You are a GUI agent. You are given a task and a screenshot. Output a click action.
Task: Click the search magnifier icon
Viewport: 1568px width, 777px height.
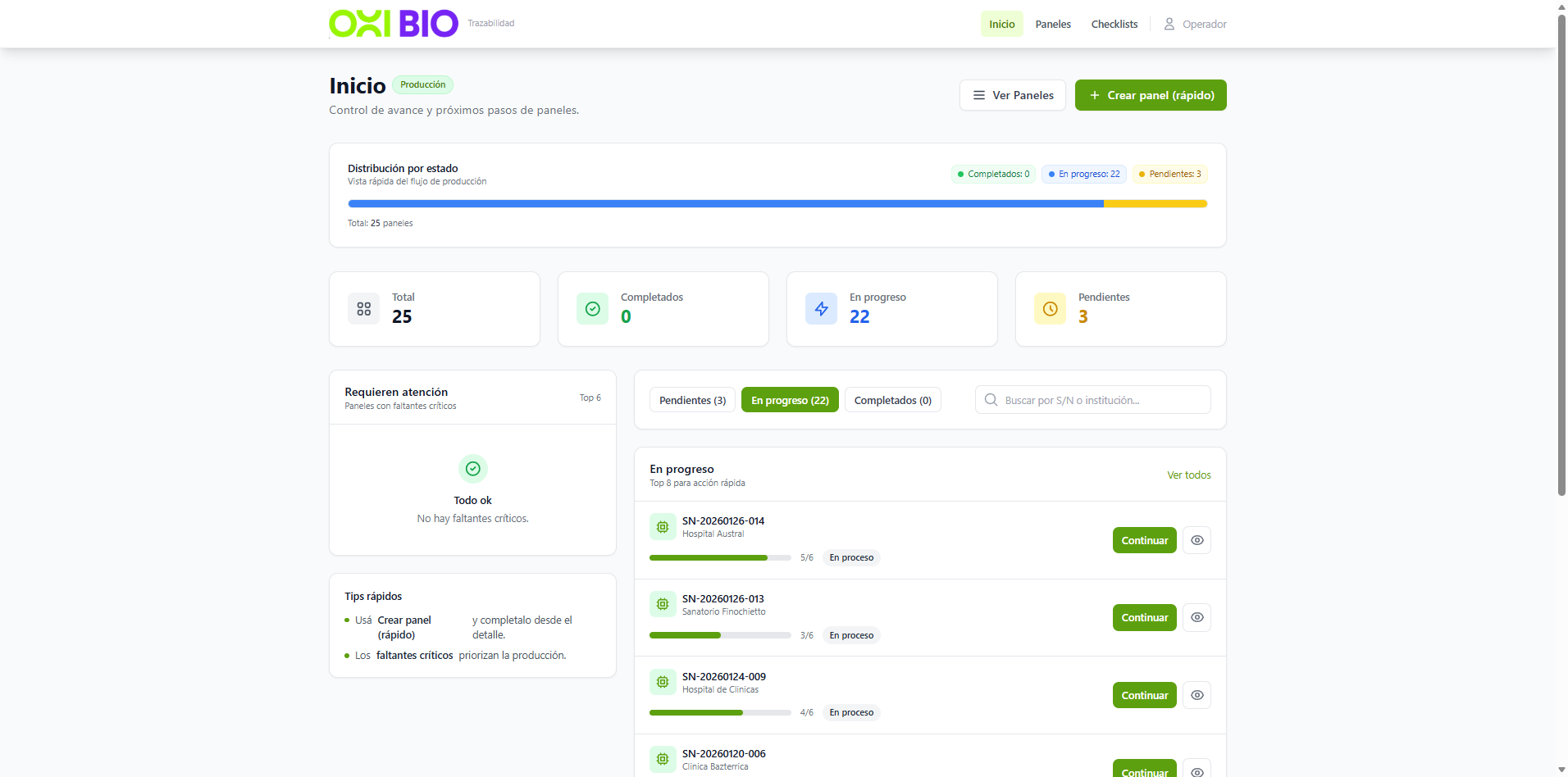[991, 400]
